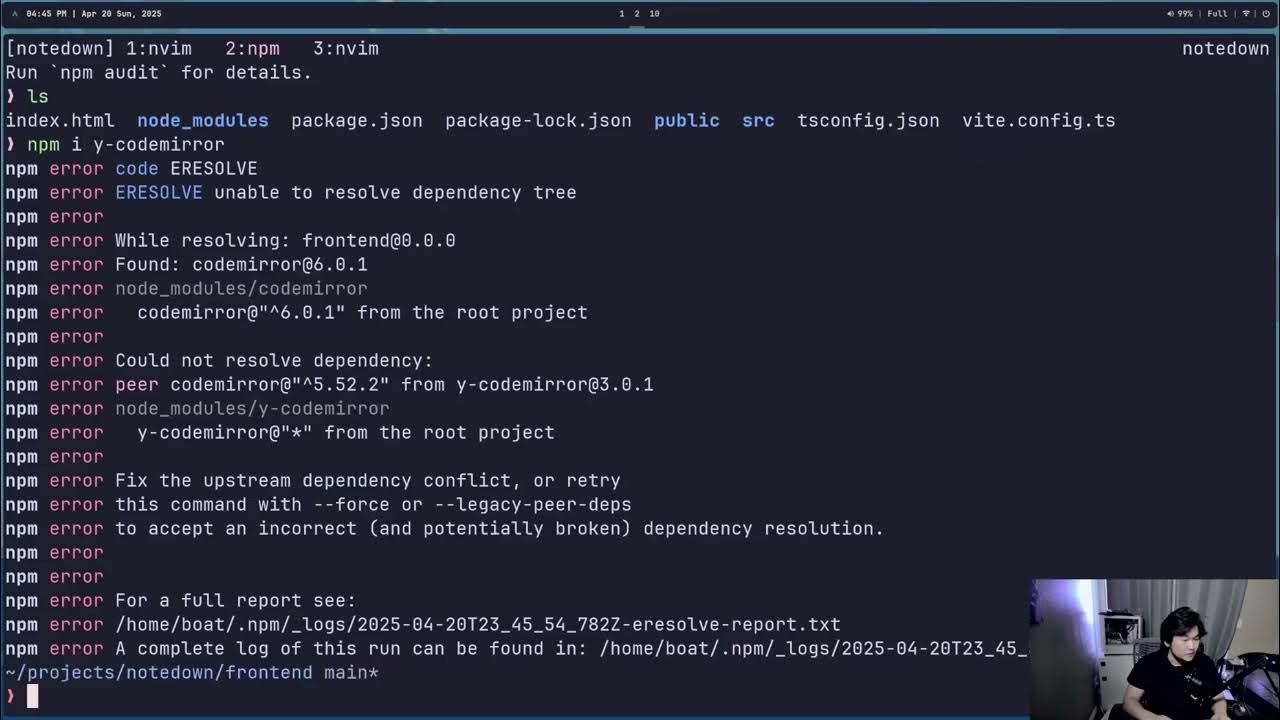Click the prompt arrow before npm i

pyautogui.click(x=11, y=145)
